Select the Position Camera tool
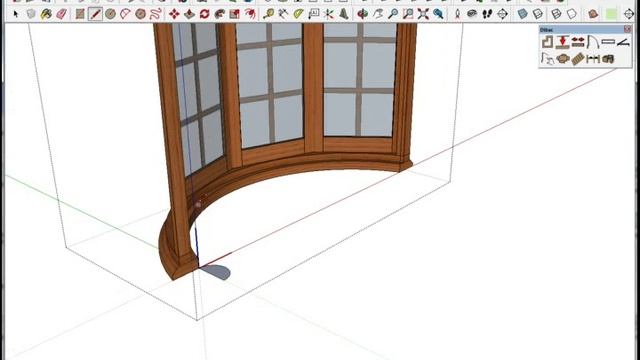Image resolution: width=640 pixels, height=360 pixels. [457, 14]
